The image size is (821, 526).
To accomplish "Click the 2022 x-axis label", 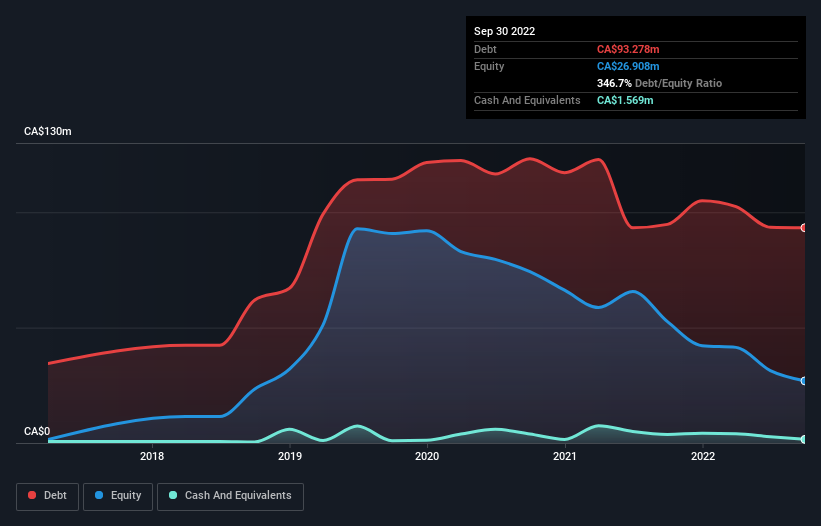I will [703, 456].
